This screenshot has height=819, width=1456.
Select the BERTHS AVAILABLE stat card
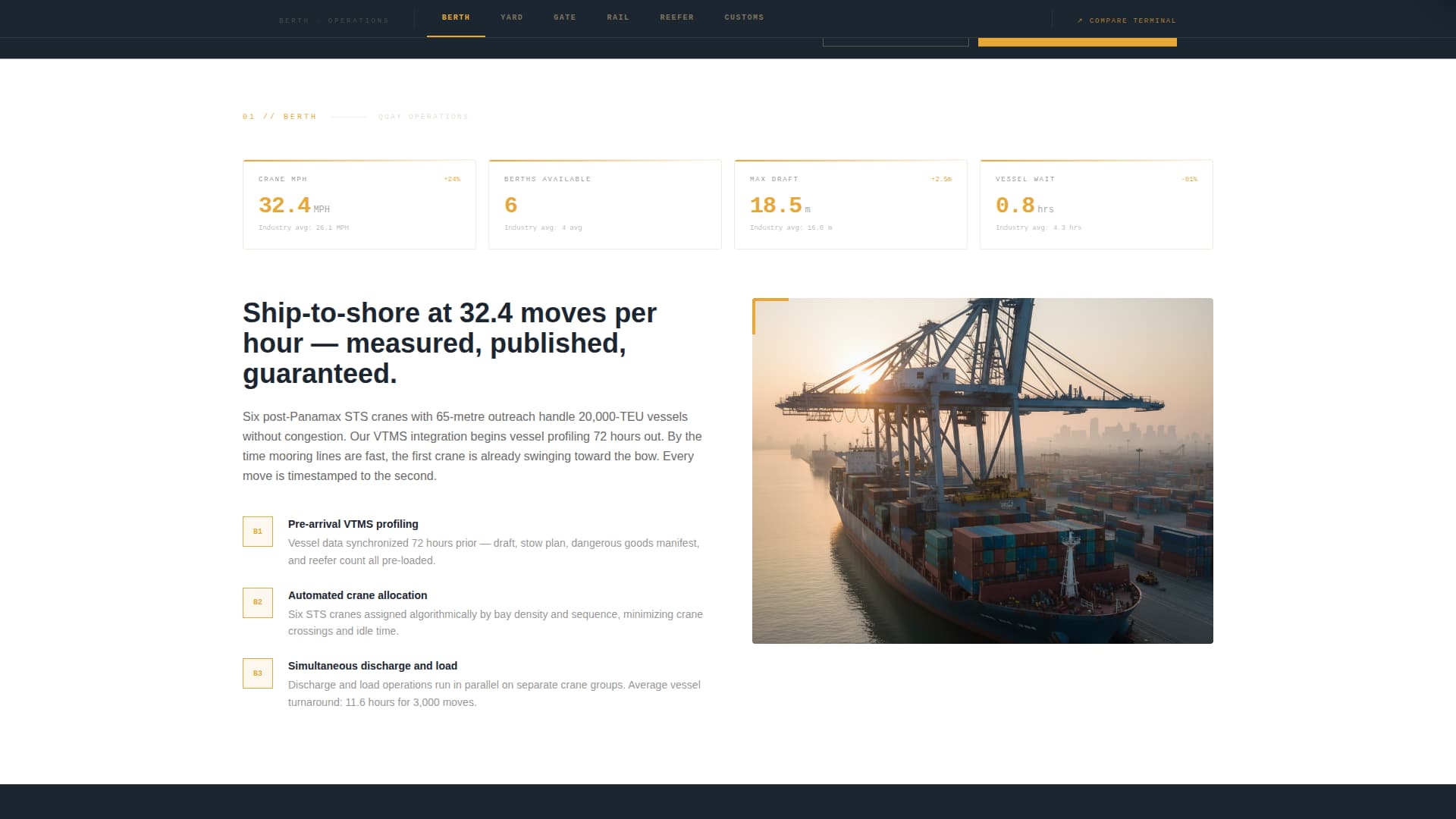coord(604,204)
